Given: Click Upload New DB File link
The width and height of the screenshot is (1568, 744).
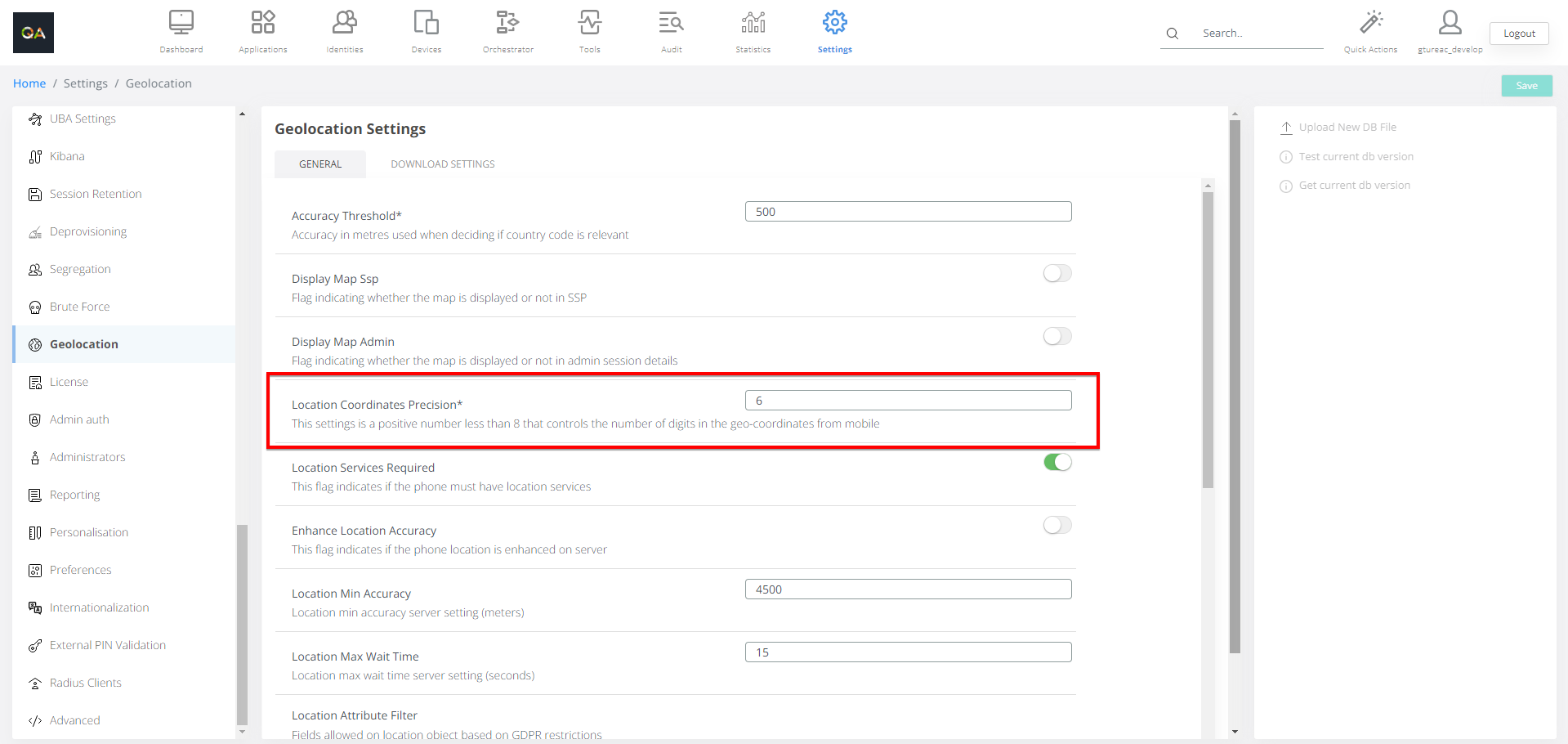Looking at the screenshot, I should (1347, 128).
